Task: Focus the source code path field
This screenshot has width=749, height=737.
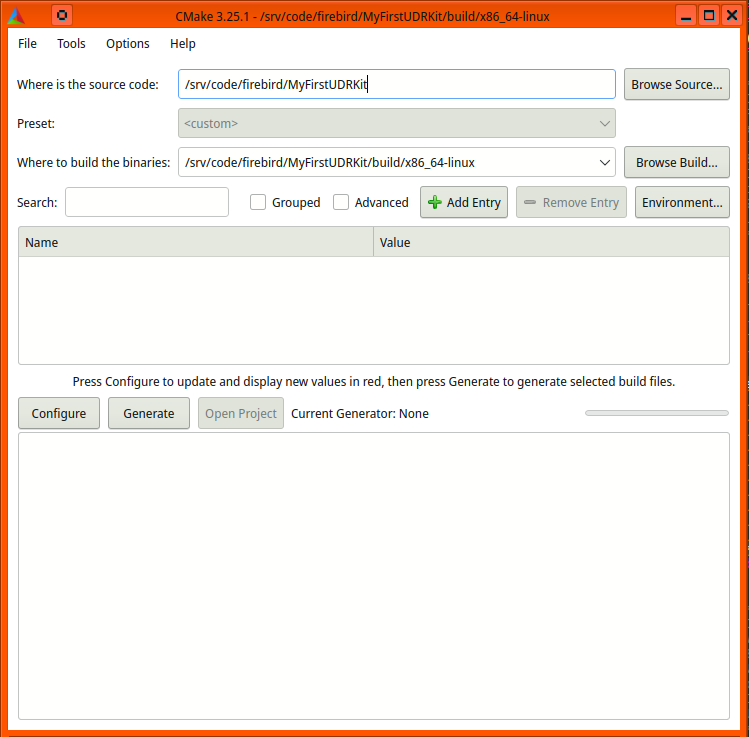Action: (396, 84)
